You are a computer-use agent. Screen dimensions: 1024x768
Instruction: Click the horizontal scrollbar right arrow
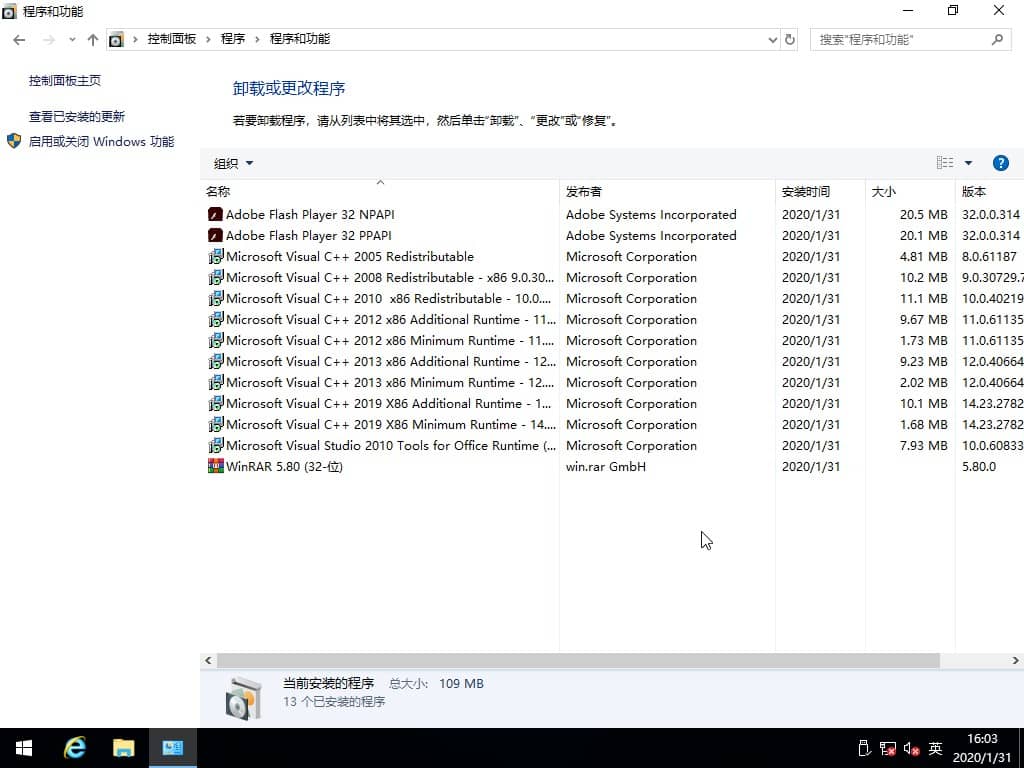(x=1016, y=660)
